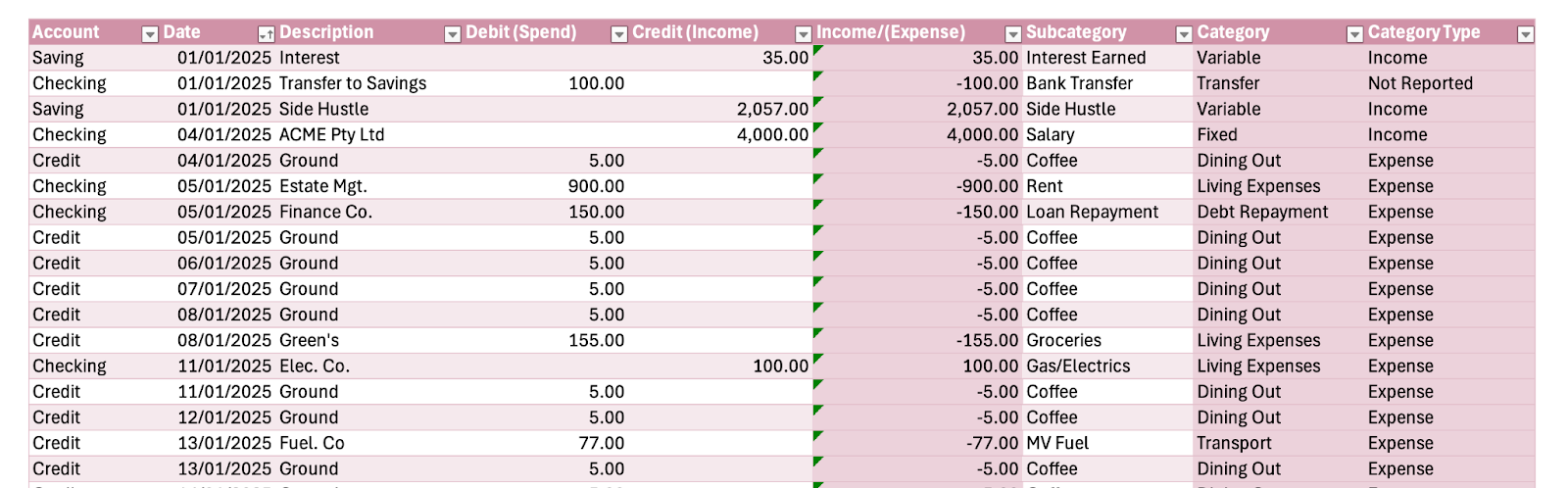Click the 'Estate Mgt.' description cell

click(369, 186)
